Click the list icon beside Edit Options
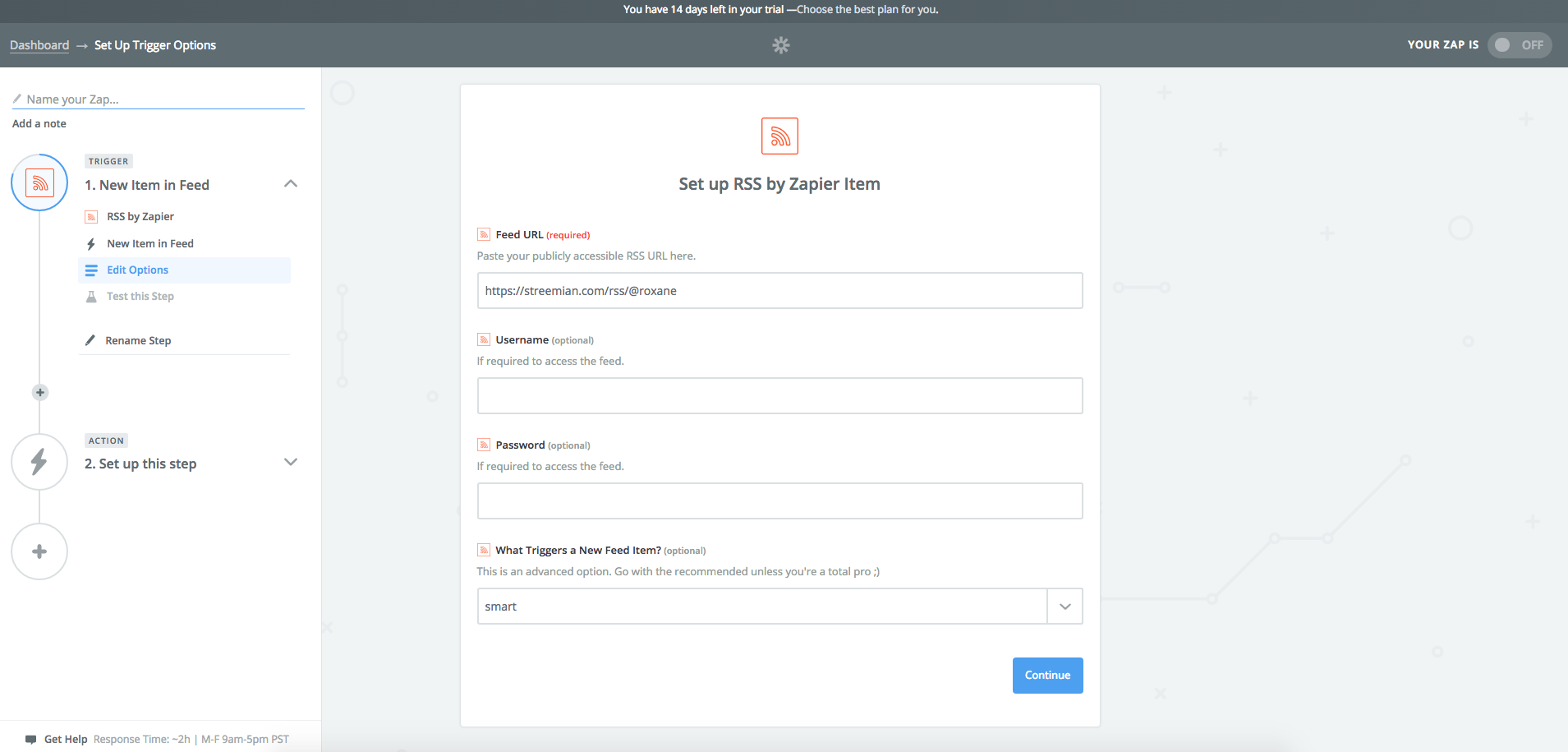1568x752 pixels. 91,270
